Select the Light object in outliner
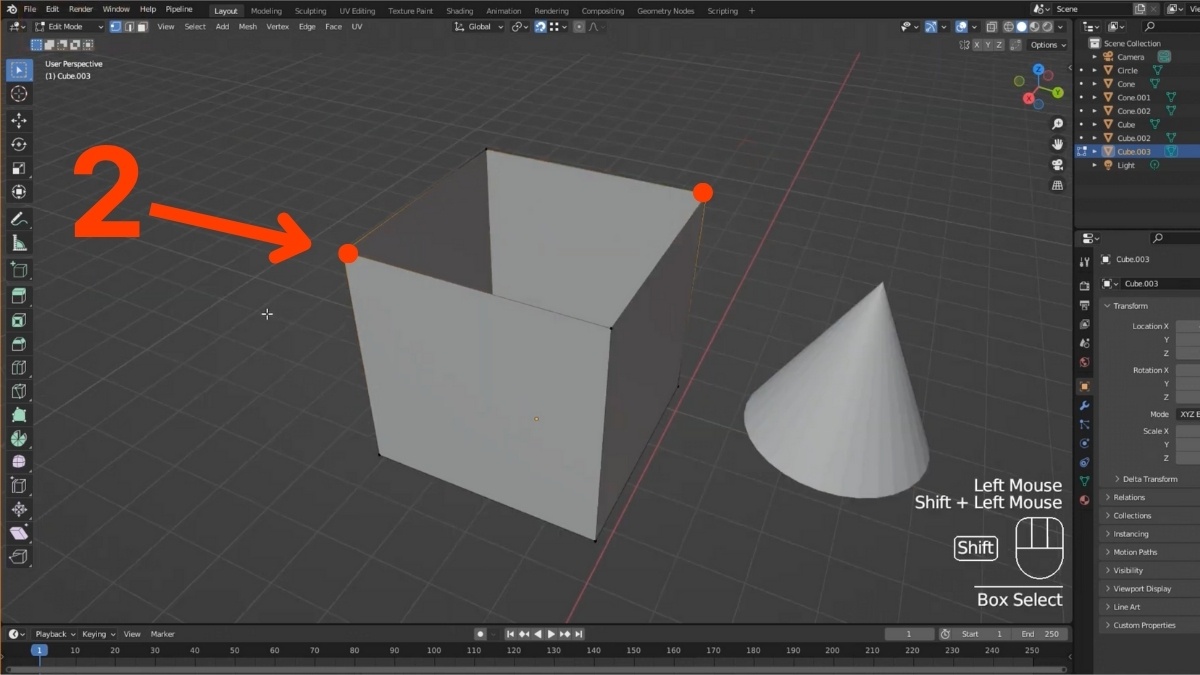1200x675 pixels. point(1126,165)
